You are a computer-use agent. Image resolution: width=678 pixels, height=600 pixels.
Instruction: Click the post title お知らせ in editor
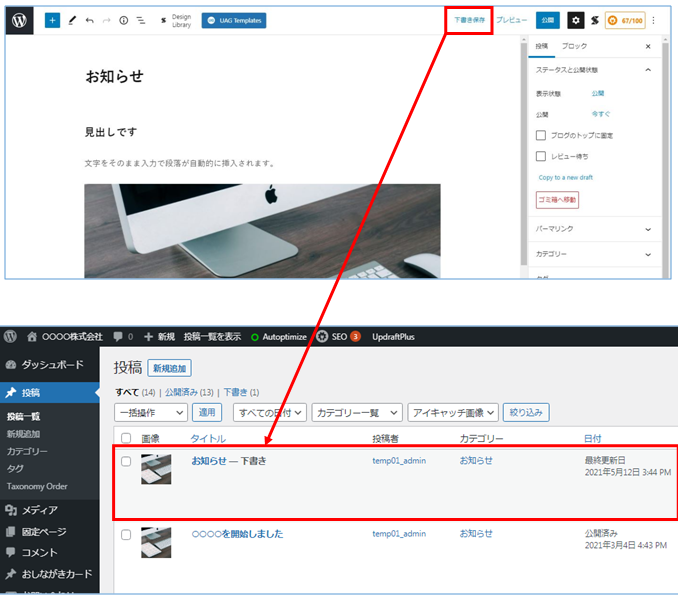click(114, 77)
